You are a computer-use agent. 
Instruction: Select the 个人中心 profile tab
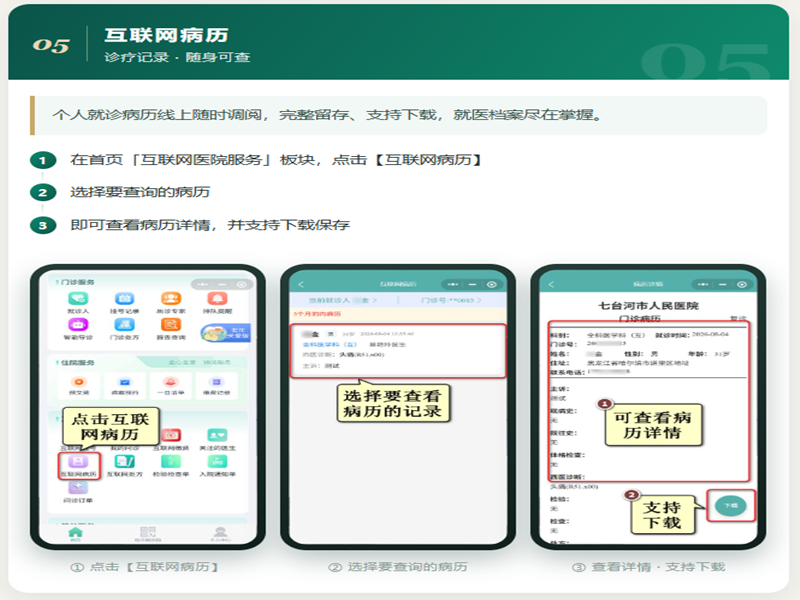click(x=220, y=534)
